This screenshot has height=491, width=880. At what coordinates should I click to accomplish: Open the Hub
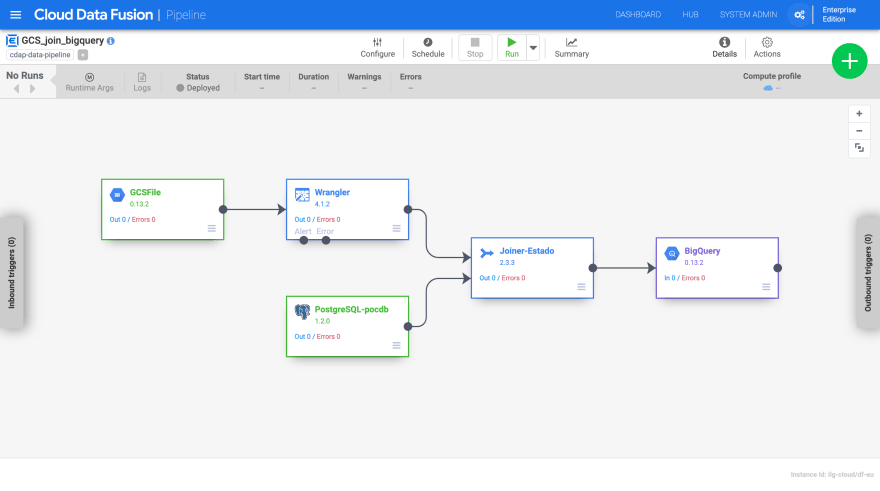[x=690, y=15]
